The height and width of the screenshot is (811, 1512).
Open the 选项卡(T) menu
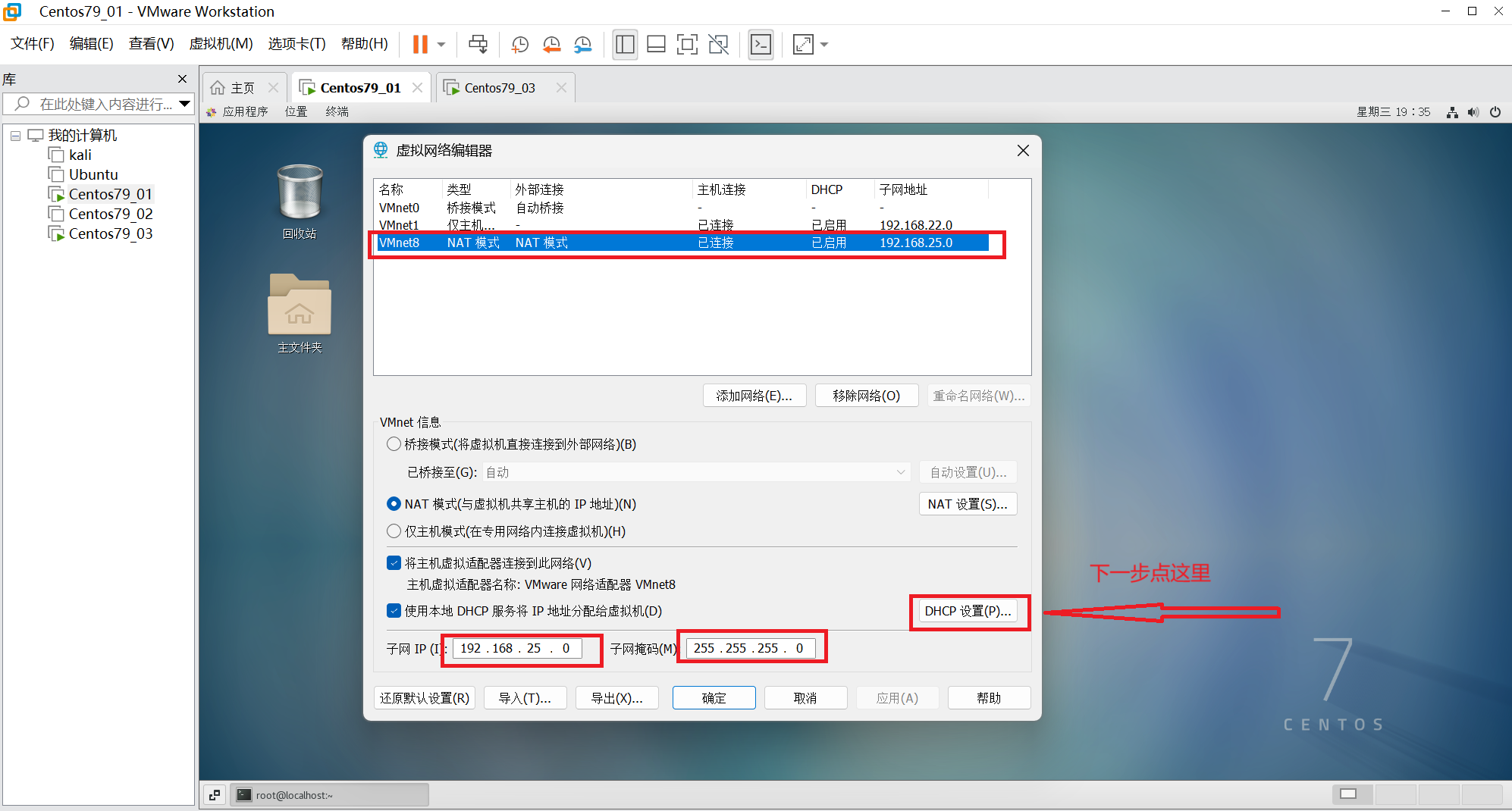(296, 44)
